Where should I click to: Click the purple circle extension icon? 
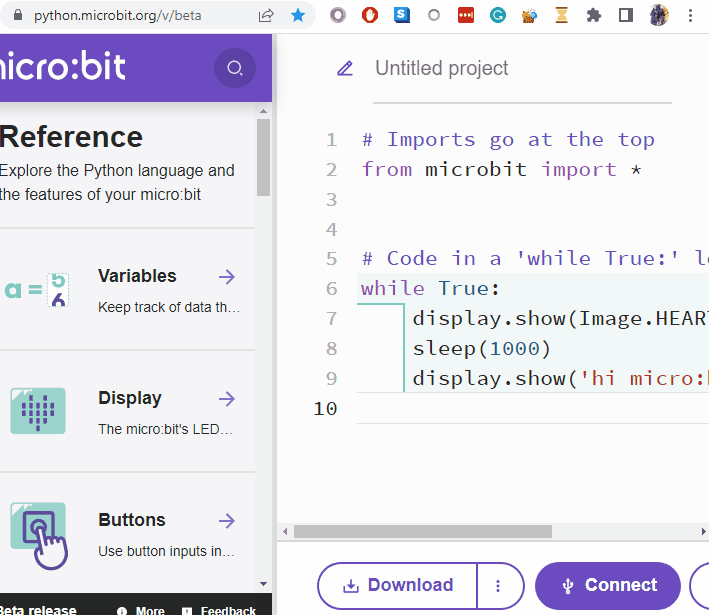(338, 15)
